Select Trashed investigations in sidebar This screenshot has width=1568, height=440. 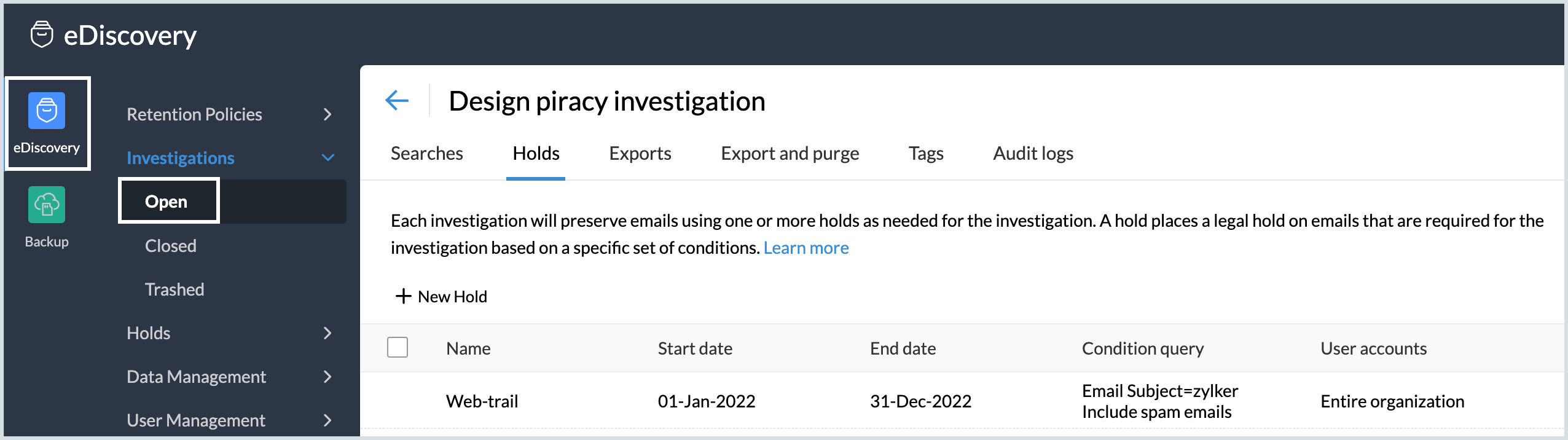[174, 289]
